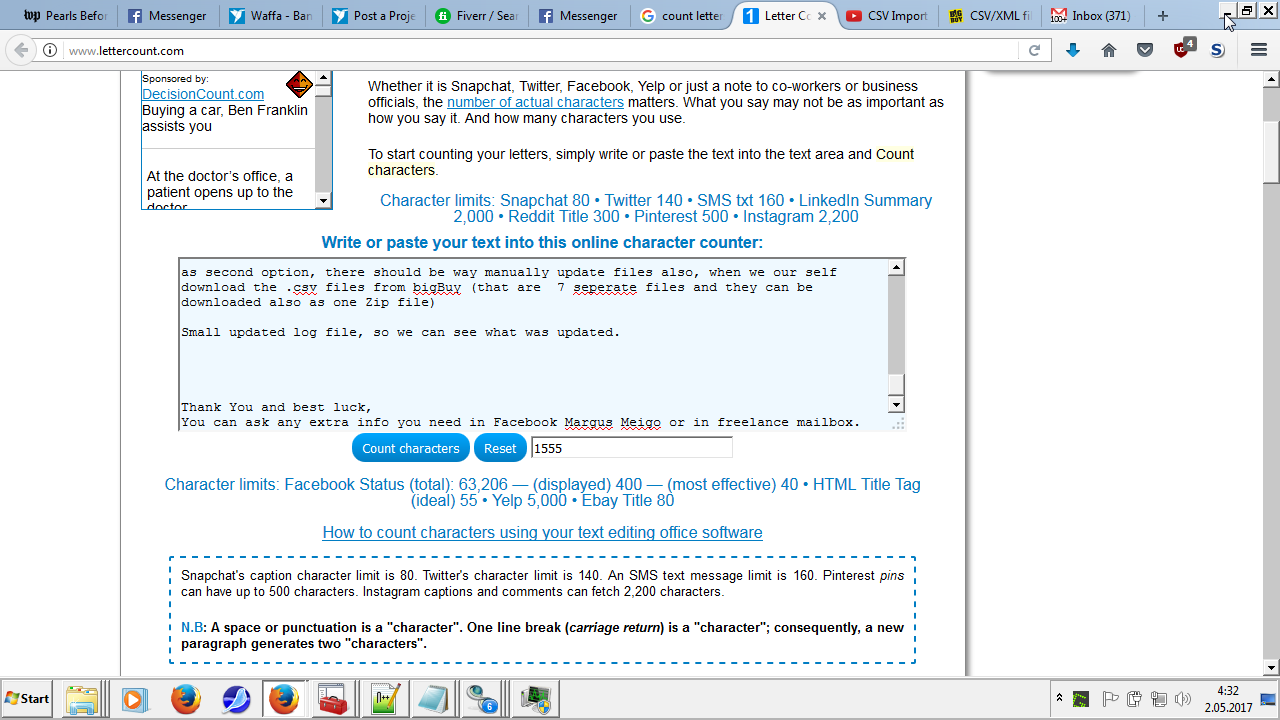Click the 'Write or paste your text' heading
Image resolution: width=1280 pixels, height=720 pixels.
point(542,242)
